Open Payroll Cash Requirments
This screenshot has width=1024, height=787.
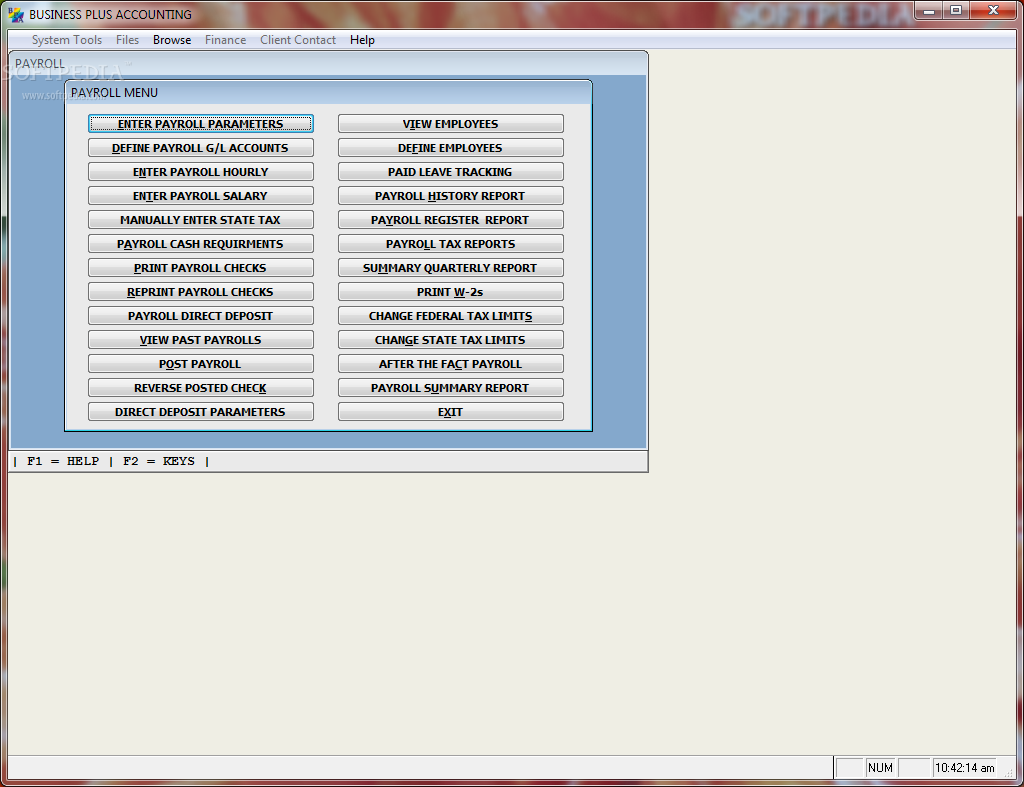tap(200, 244)
